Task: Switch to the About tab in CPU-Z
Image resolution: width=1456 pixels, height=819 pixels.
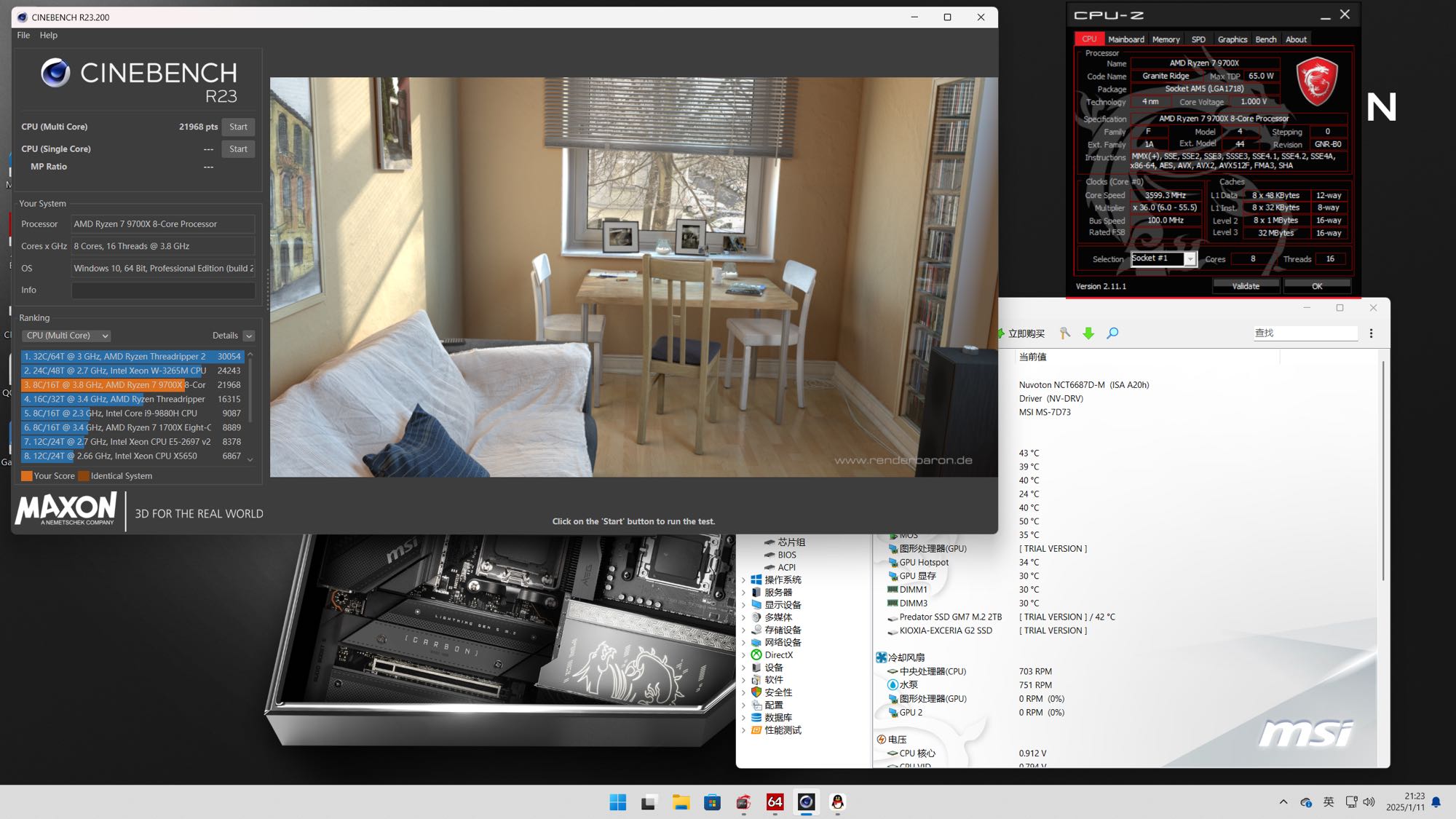Action: pos(1296,39)
